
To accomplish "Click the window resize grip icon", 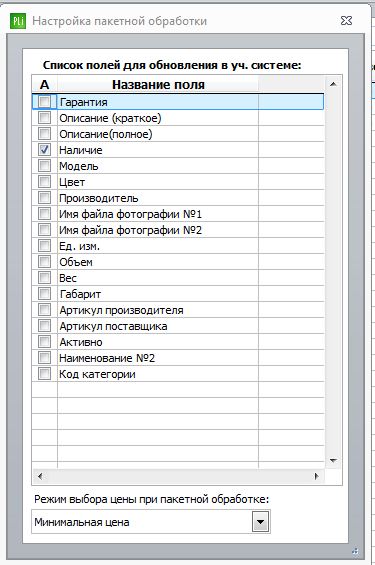I will tap(355, 551).
